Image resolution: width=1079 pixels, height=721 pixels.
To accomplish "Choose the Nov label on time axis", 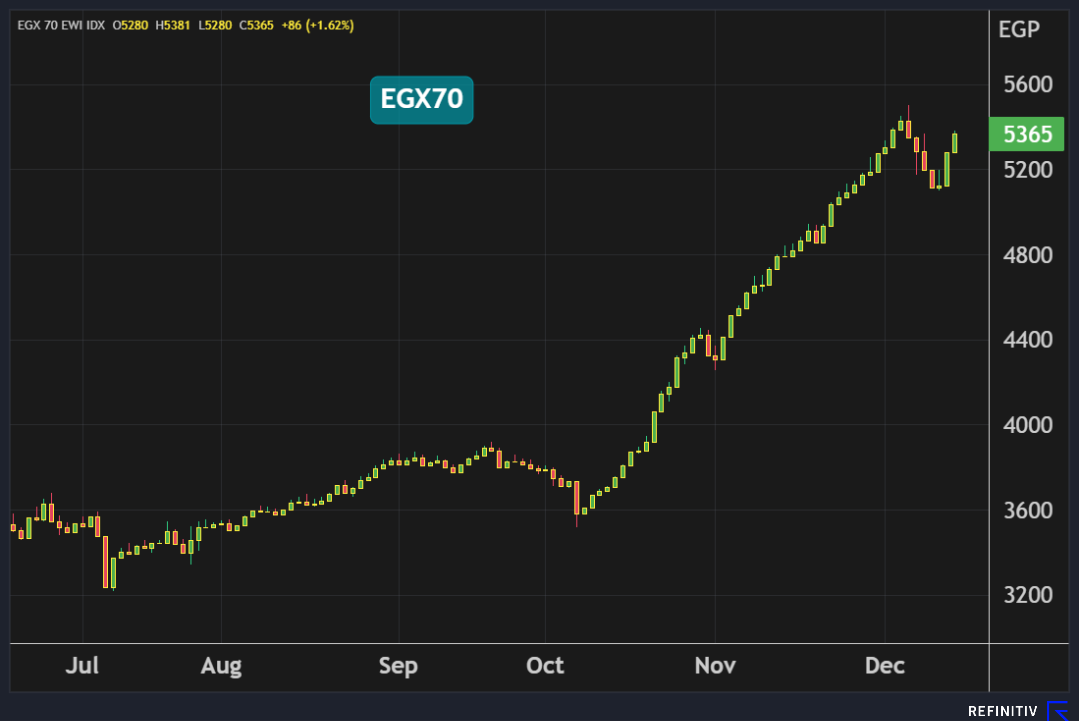I will tap(715, 666).
